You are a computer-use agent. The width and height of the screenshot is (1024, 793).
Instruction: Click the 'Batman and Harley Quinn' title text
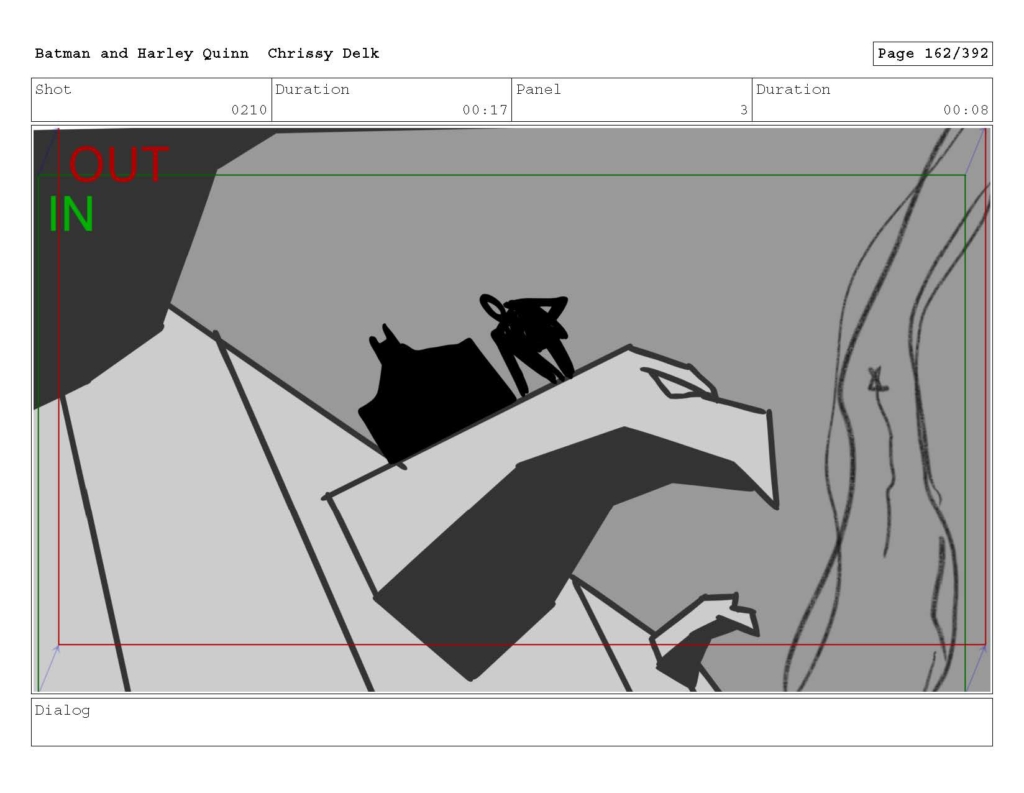coord(142,54)
